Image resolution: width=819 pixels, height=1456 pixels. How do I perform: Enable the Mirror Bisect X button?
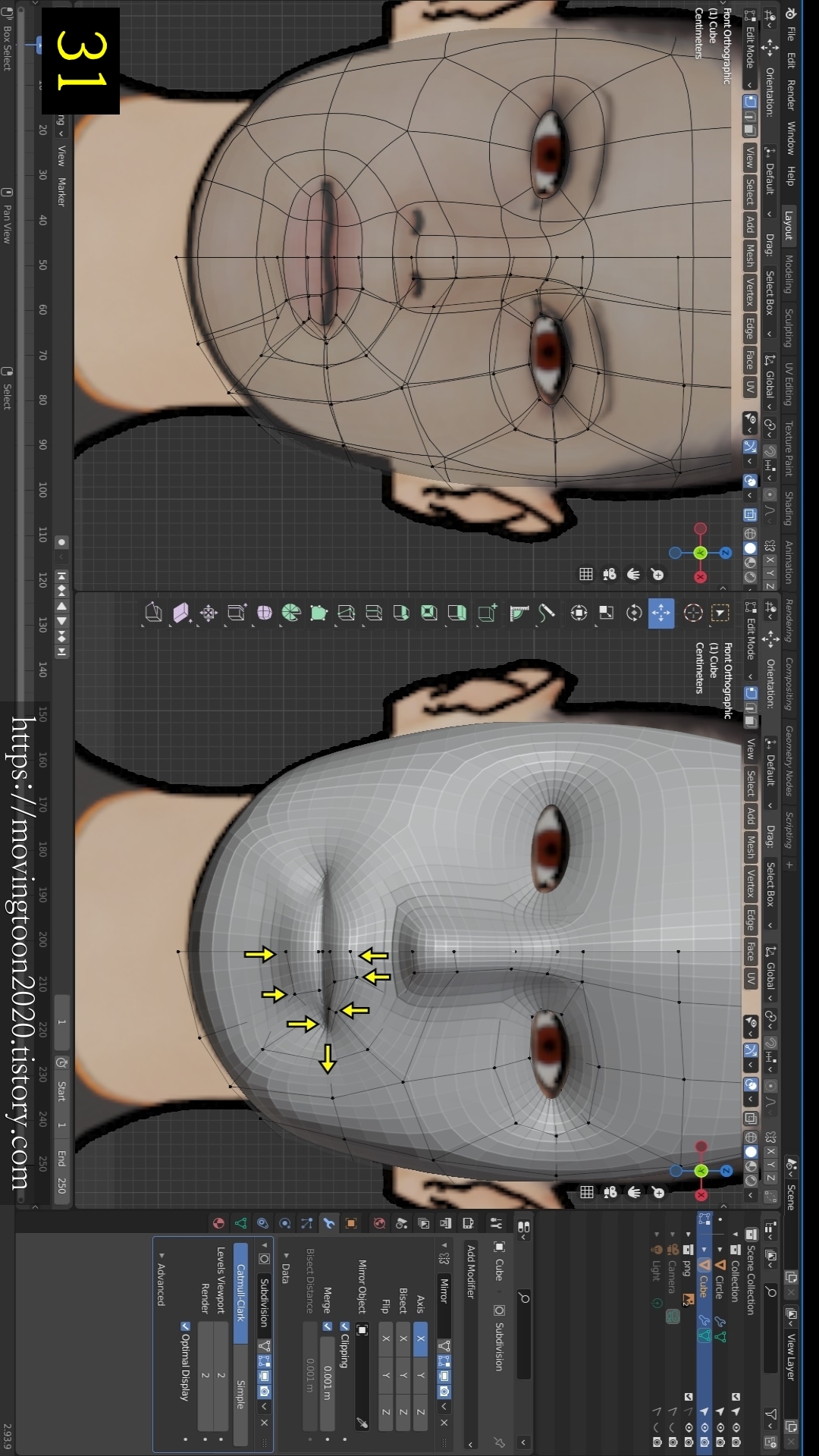pyautogui.click(x=403, y=1339)
